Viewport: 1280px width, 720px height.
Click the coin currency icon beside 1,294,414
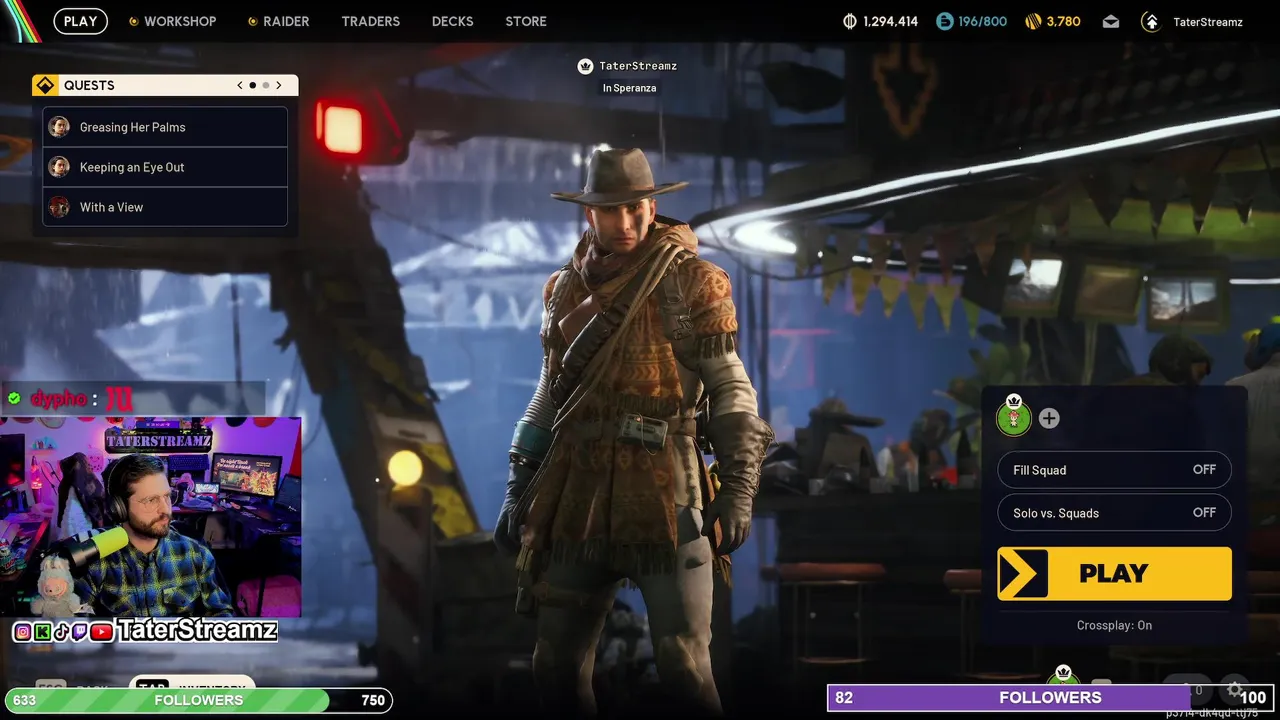[851, 21]
